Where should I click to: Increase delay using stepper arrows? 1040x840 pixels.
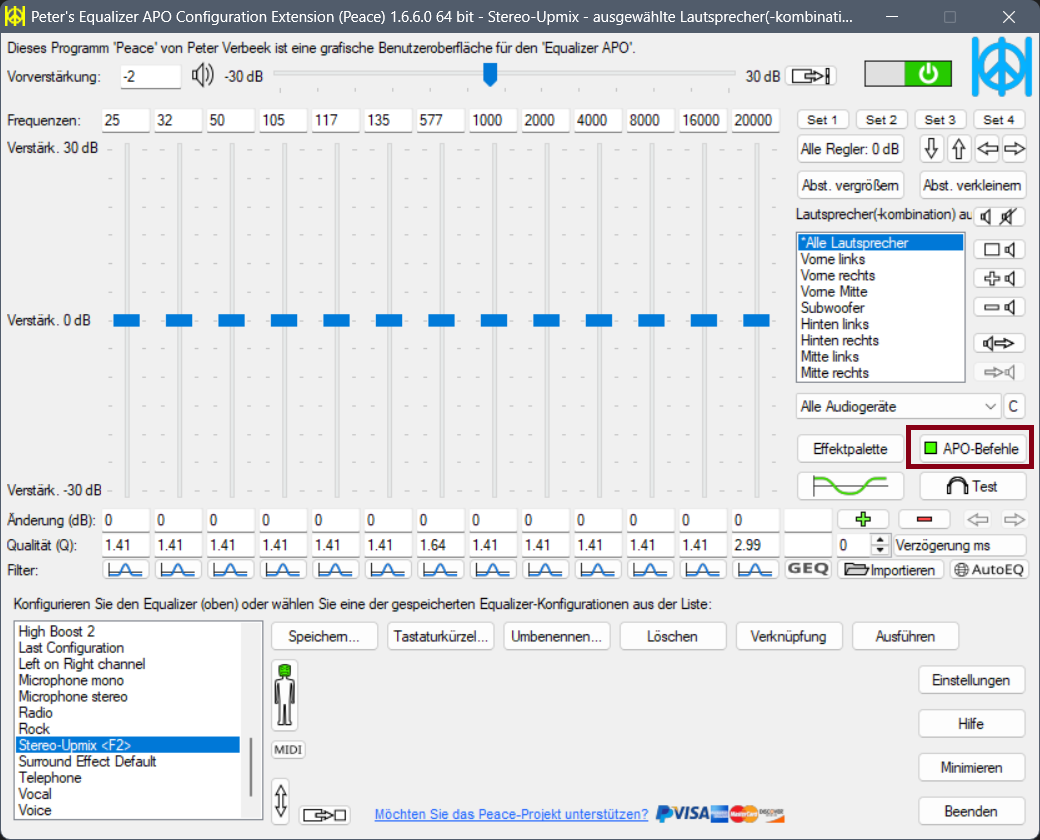[x=880, y=539]
